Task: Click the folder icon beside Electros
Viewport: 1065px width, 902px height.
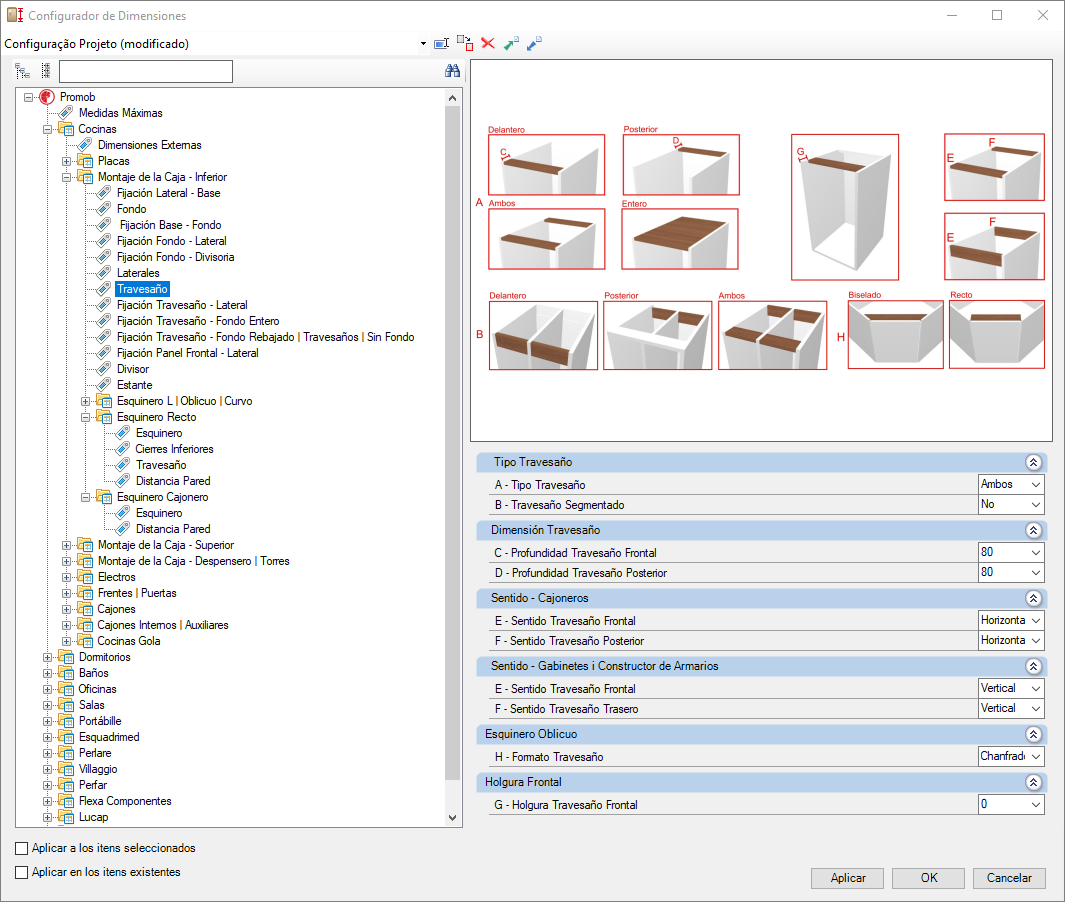Action: pos(85,577)
